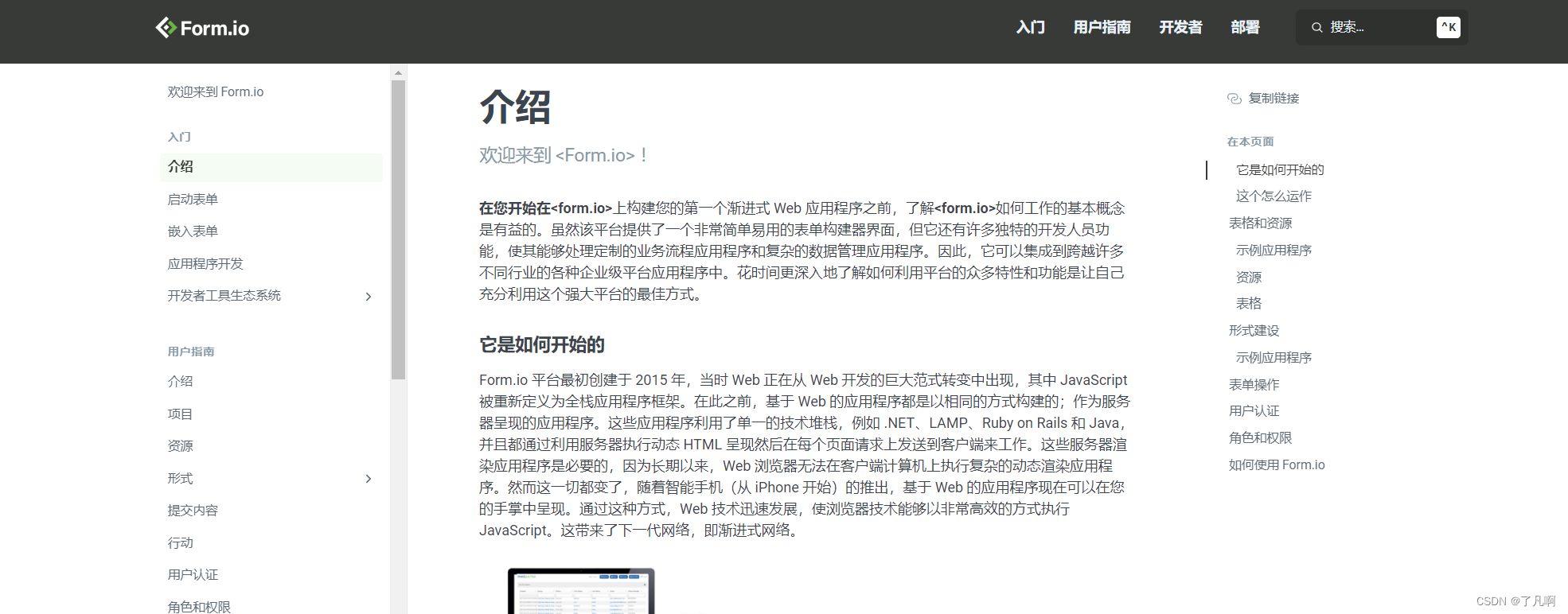Viewport: 1568px width, 614px height.
Task: Open 角色和权限 sidebar page
Action: click(x=199, y=607)
